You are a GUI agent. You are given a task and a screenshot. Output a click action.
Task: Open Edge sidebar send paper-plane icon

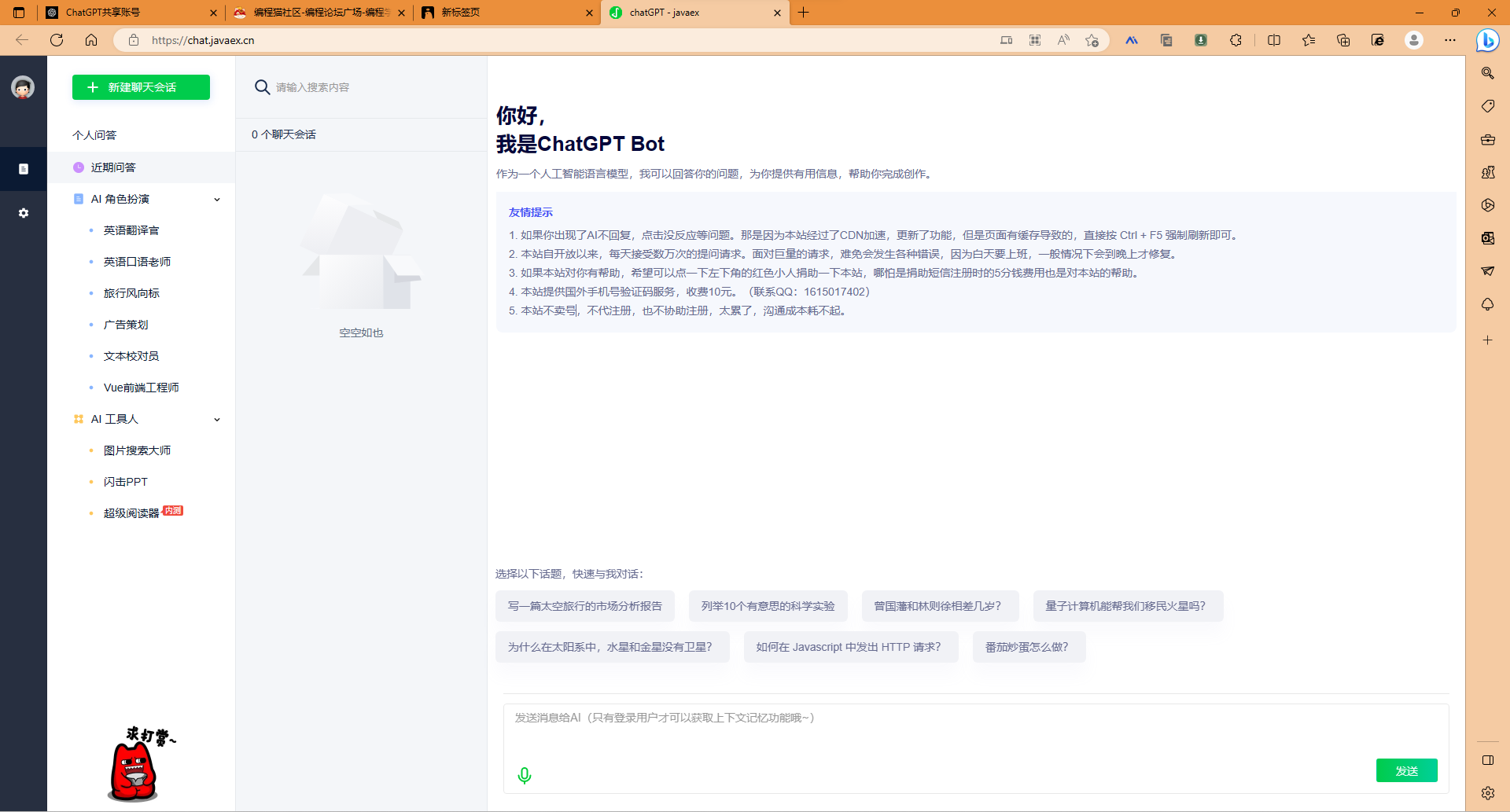click(1488, 271)
